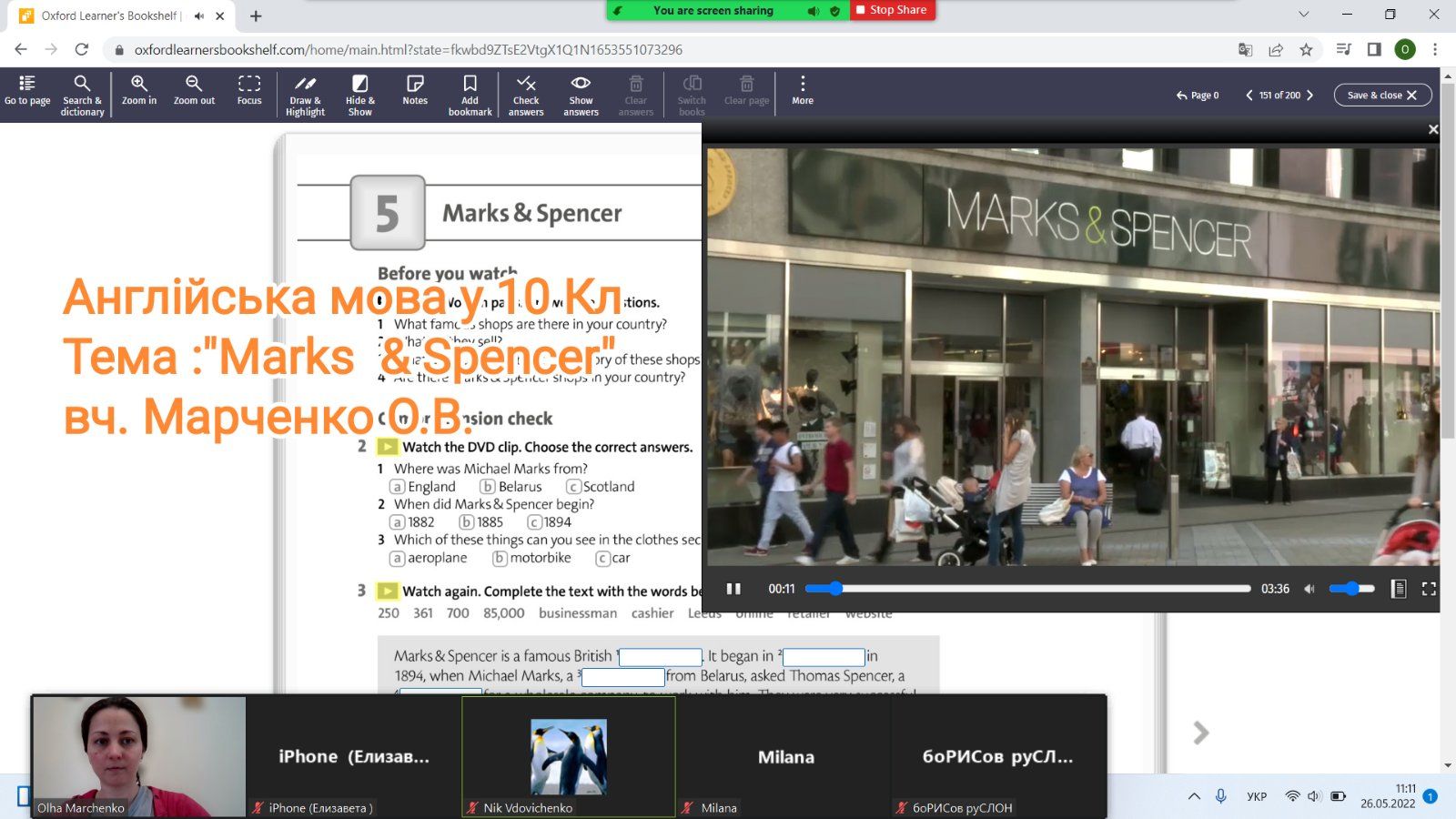Go to next page arrow
Screen dimensions: 1456x819
click(1310, 95)
